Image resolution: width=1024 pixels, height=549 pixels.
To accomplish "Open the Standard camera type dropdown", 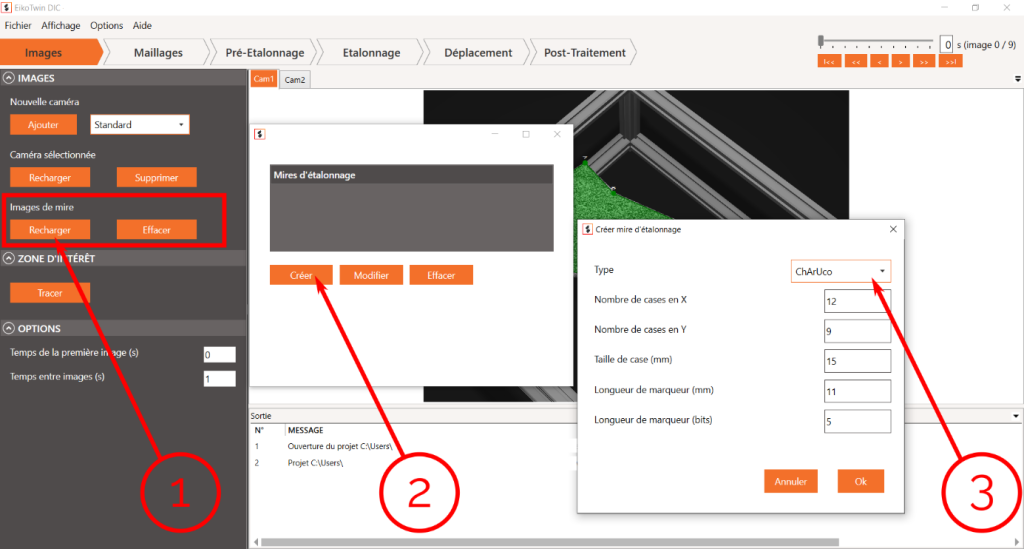I will (140, 125).
